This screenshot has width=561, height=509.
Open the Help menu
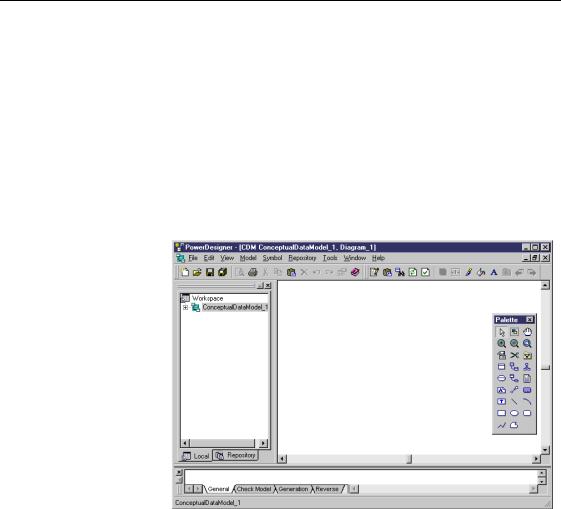pos(378,258)
